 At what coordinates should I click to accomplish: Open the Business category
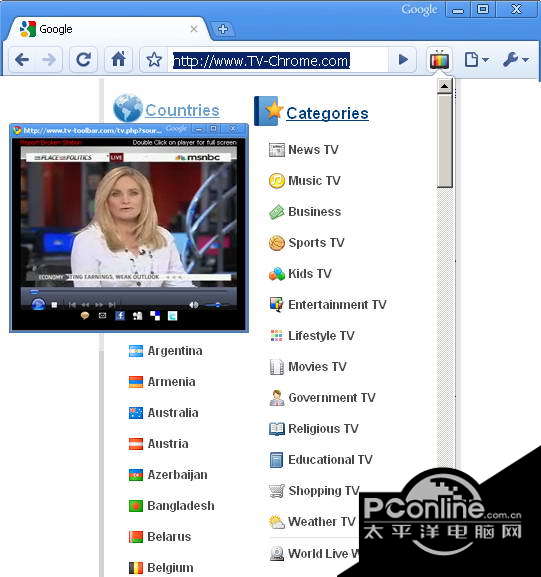[315, 212]
